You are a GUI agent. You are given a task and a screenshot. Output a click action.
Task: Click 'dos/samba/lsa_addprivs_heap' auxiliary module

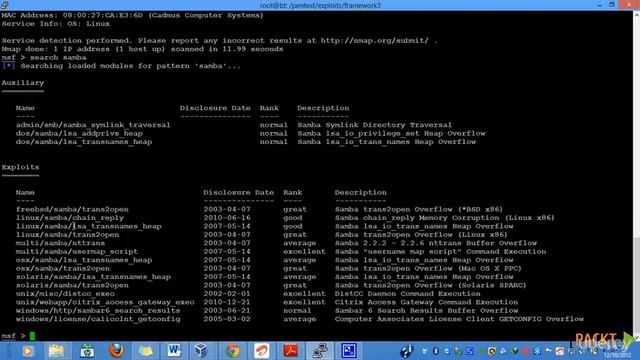point(79,133)
